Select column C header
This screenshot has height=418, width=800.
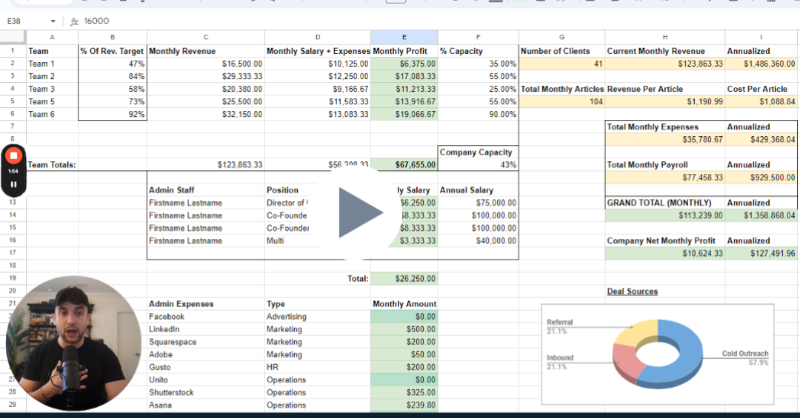click(206, 37)
